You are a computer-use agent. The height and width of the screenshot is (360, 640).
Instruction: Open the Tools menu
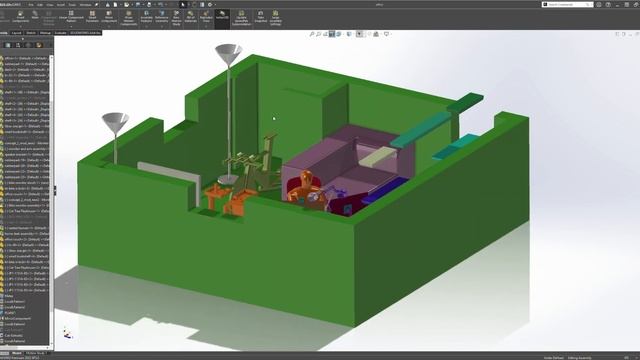[72, 4]
